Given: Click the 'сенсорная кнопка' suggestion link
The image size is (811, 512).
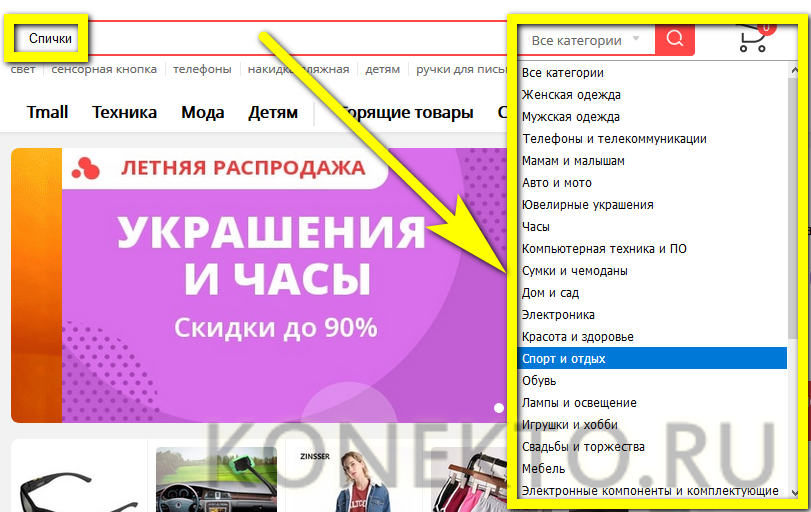Looking at the screenshot, I should 104,70.
